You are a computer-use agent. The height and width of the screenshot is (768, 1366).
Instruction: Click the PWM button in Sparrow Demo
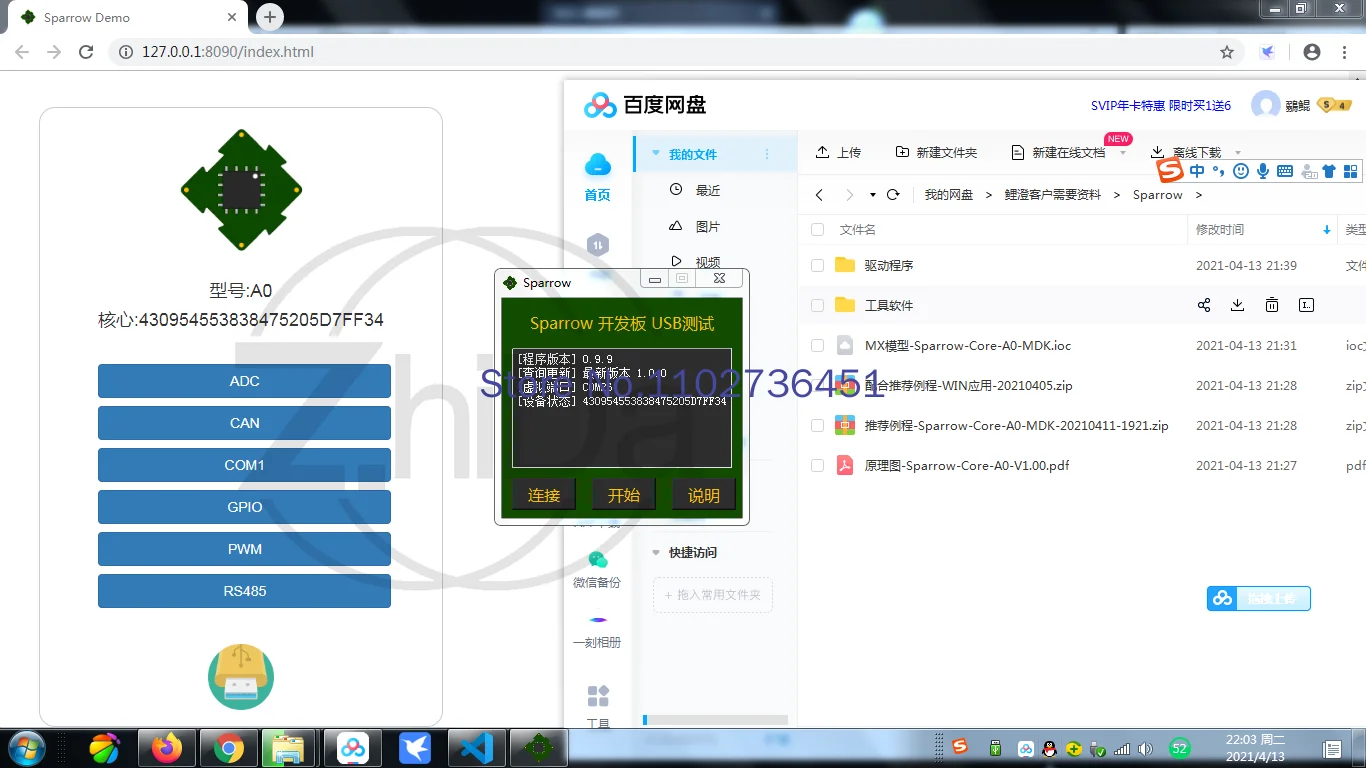point(244,549)
